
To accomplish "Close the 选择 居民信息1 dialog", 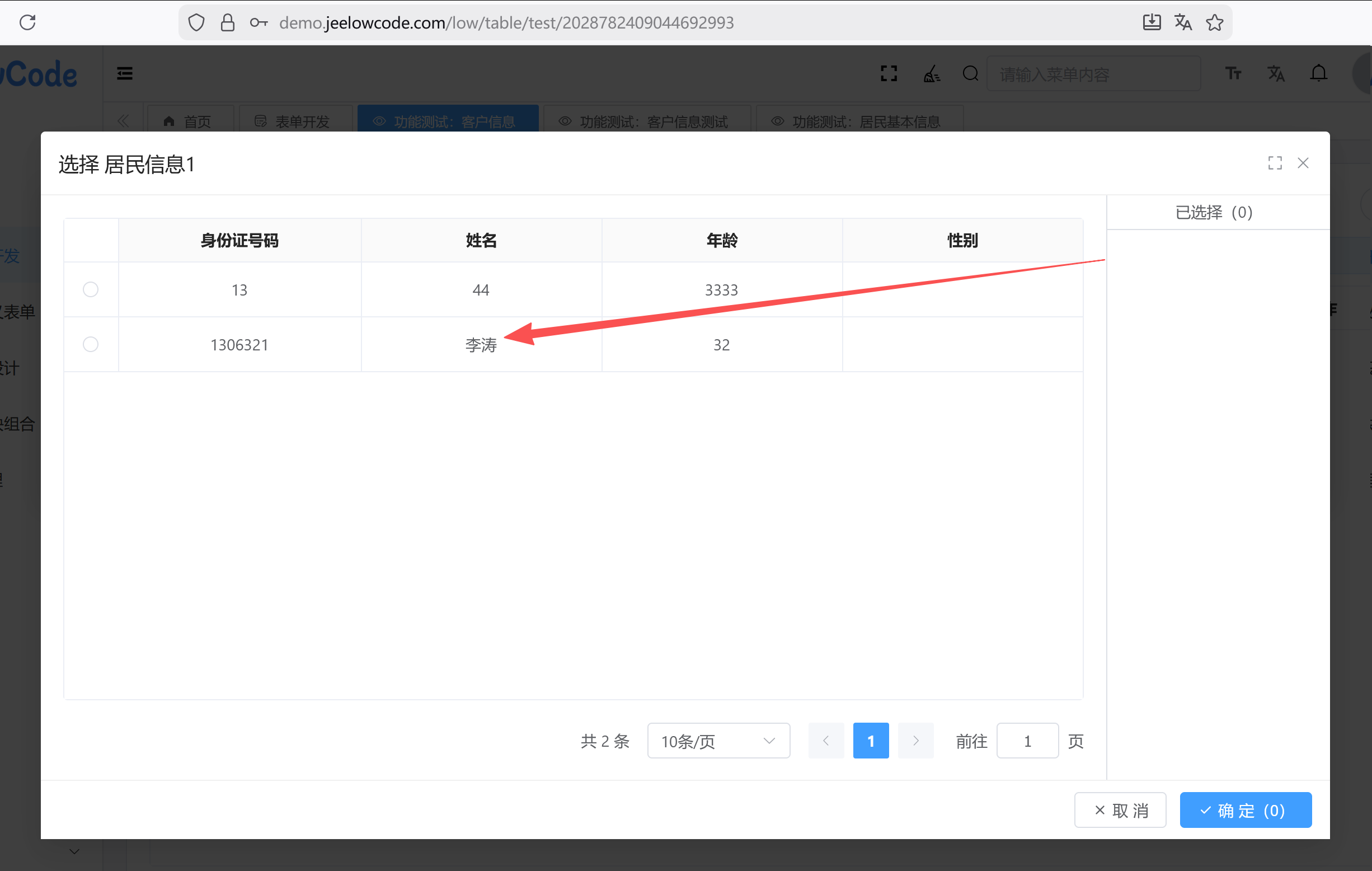I will (x=1303, y=163).
